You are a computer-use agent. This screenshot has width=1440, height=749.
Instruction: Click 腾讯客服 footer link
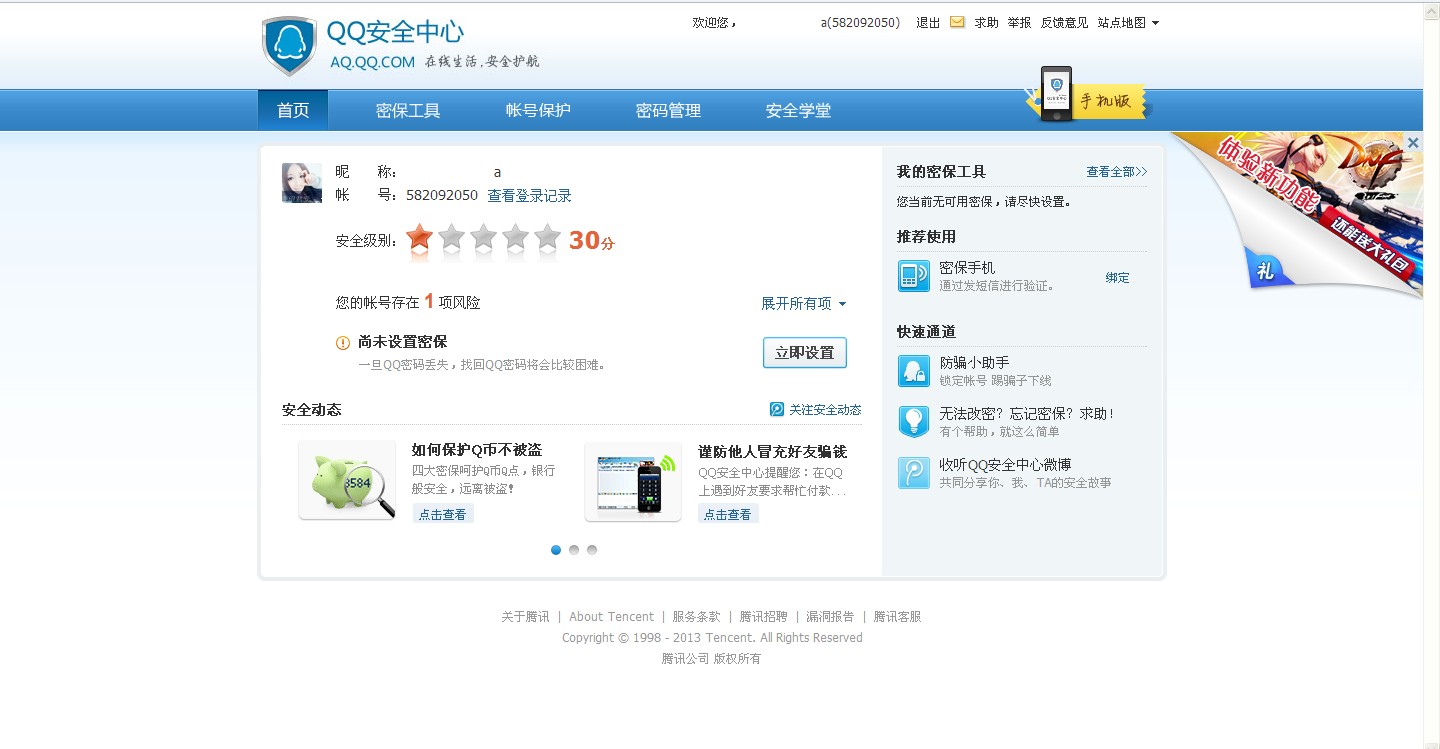(x=897, y=617)
